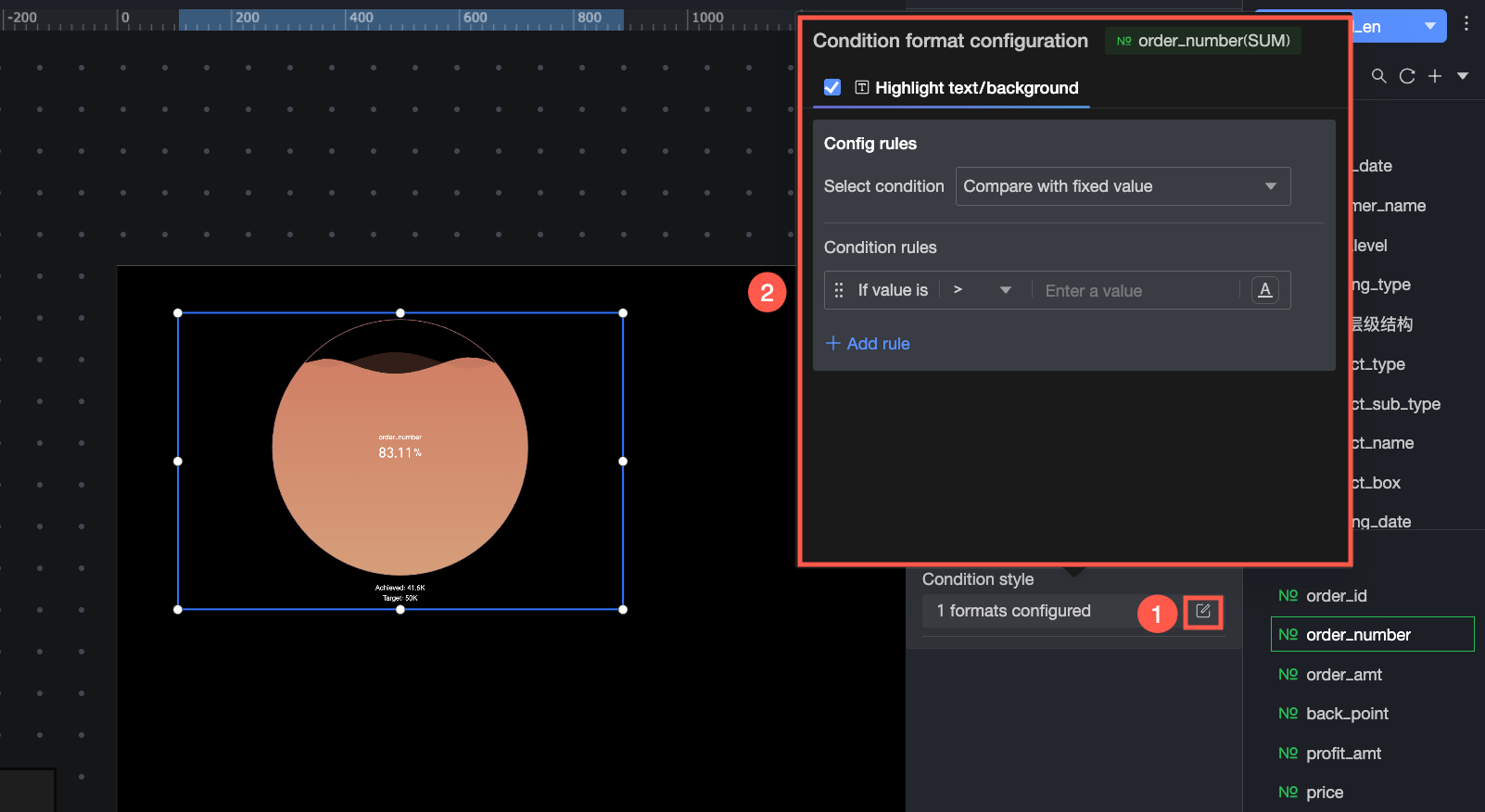Open the Select condition dropdown

(1123, 186)
